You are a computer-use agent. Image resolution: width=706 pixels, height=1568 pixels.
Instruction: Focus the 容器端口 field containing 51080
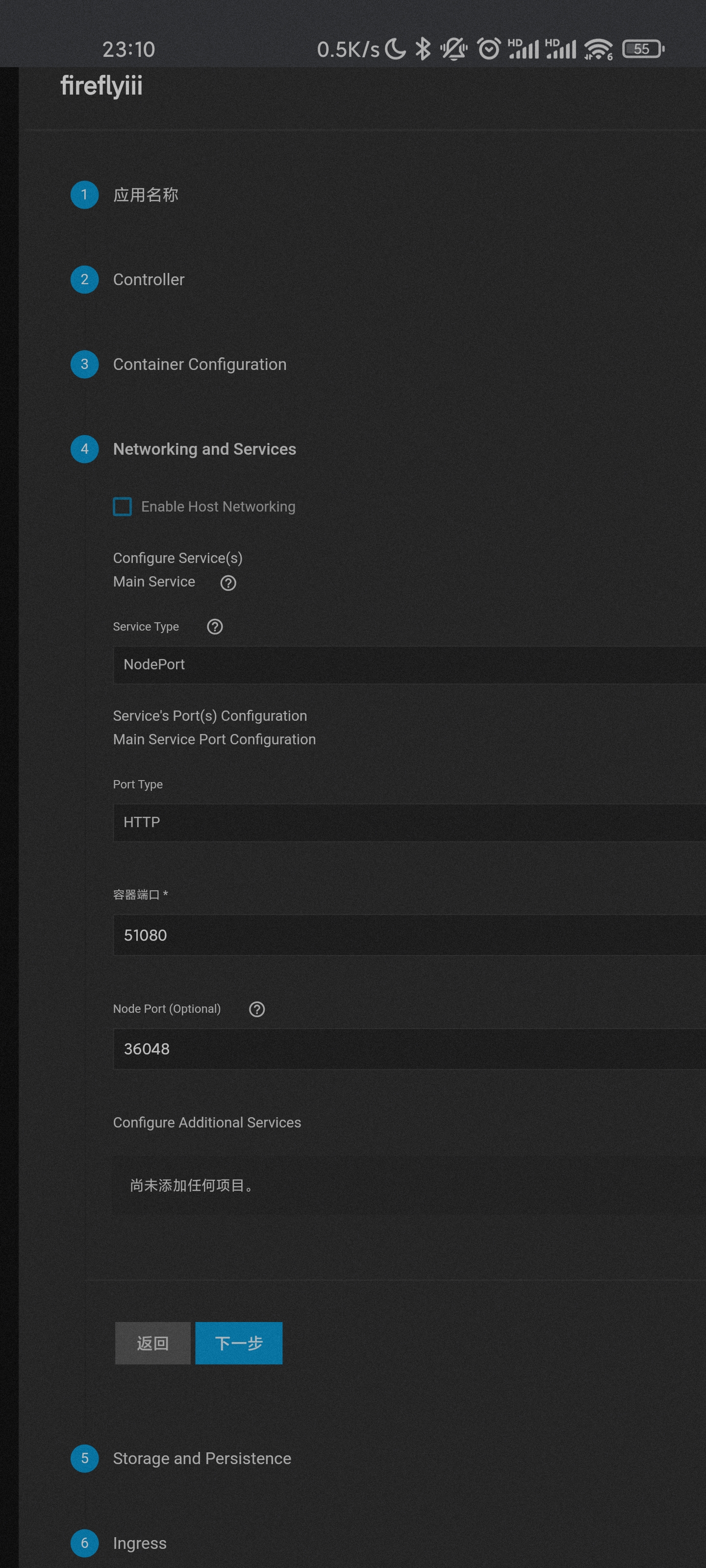pos(409,935)
